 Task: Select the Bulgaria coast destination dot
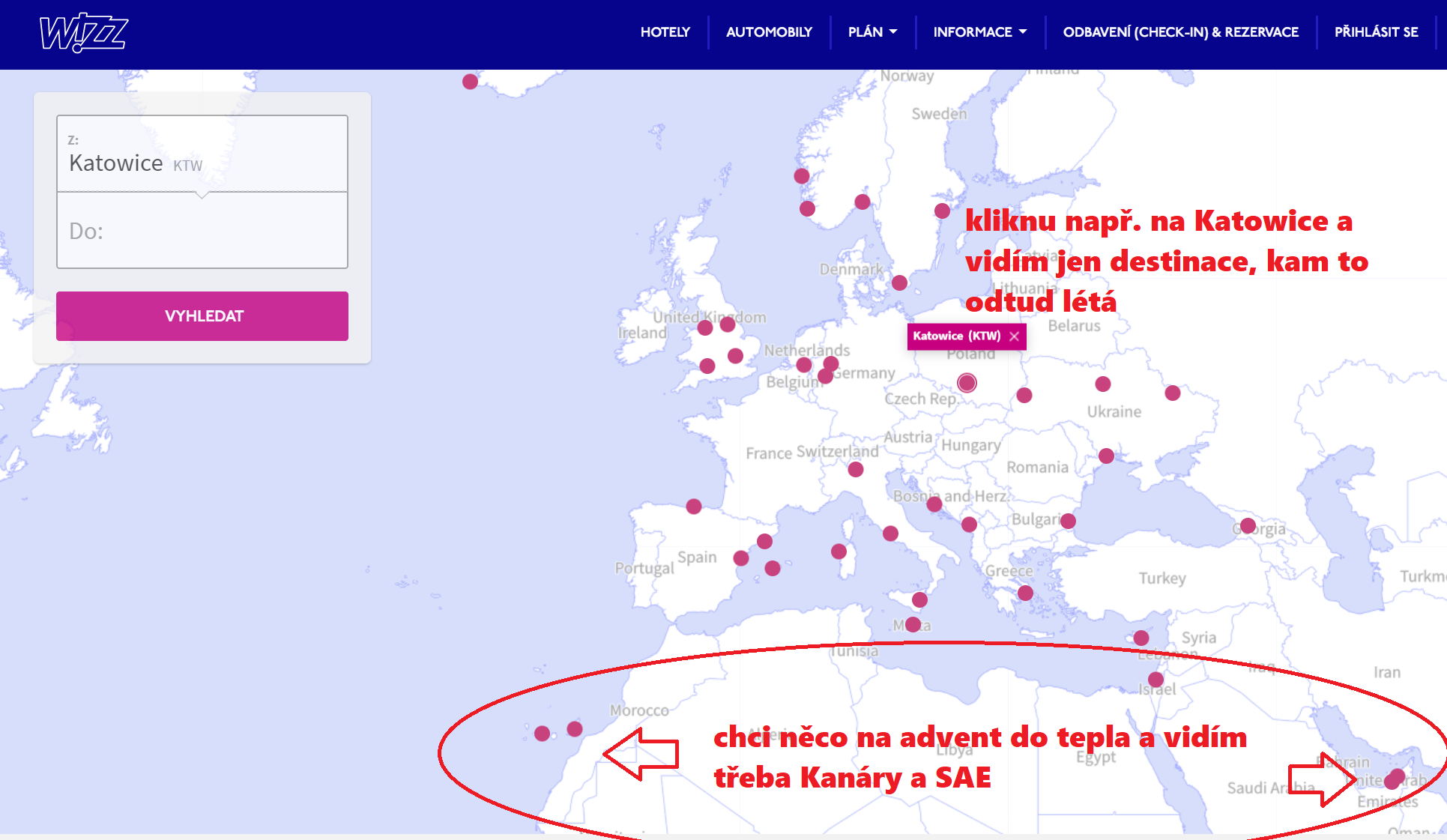1068,521
